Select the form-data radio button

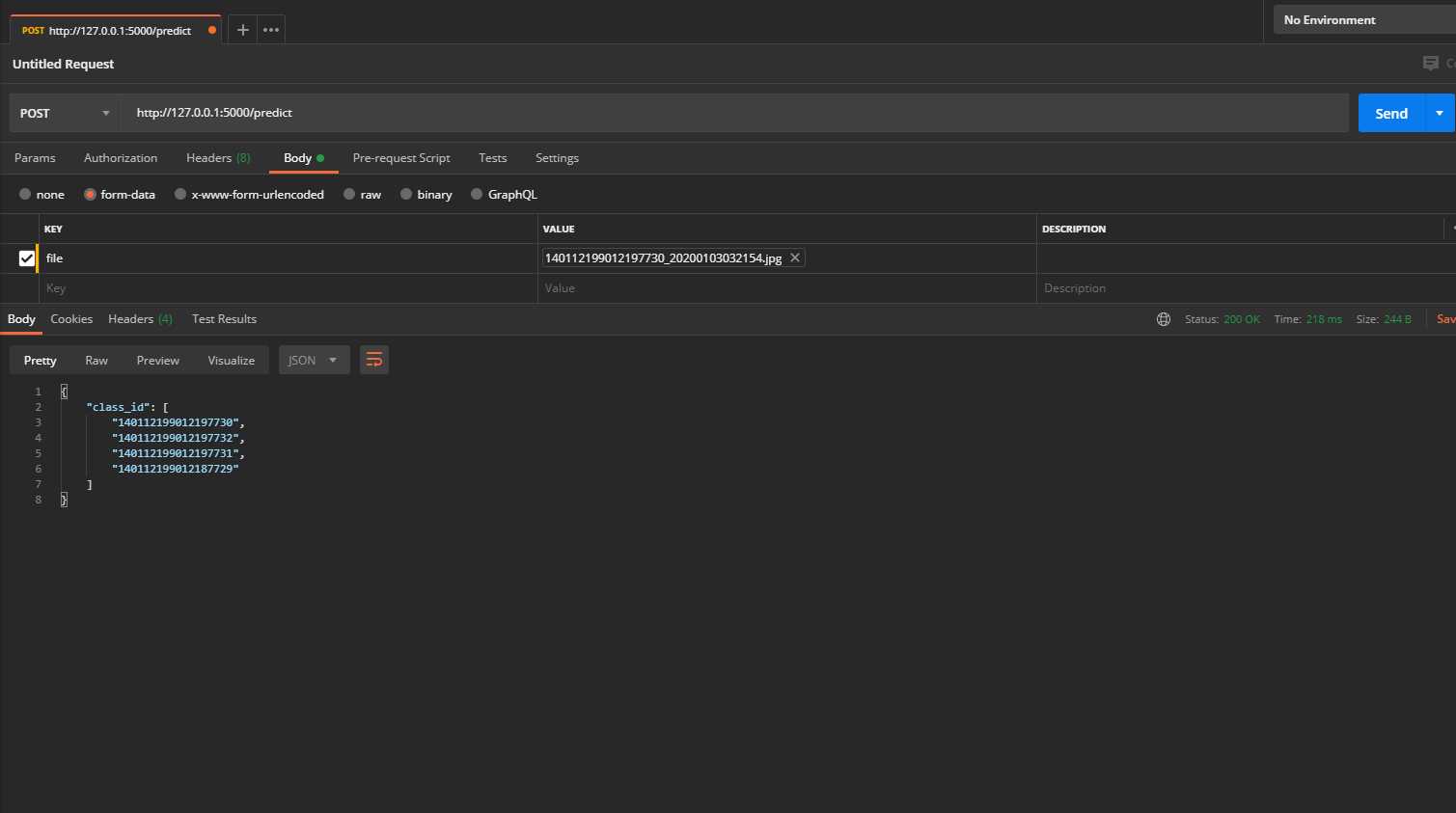tap(90, 194)
